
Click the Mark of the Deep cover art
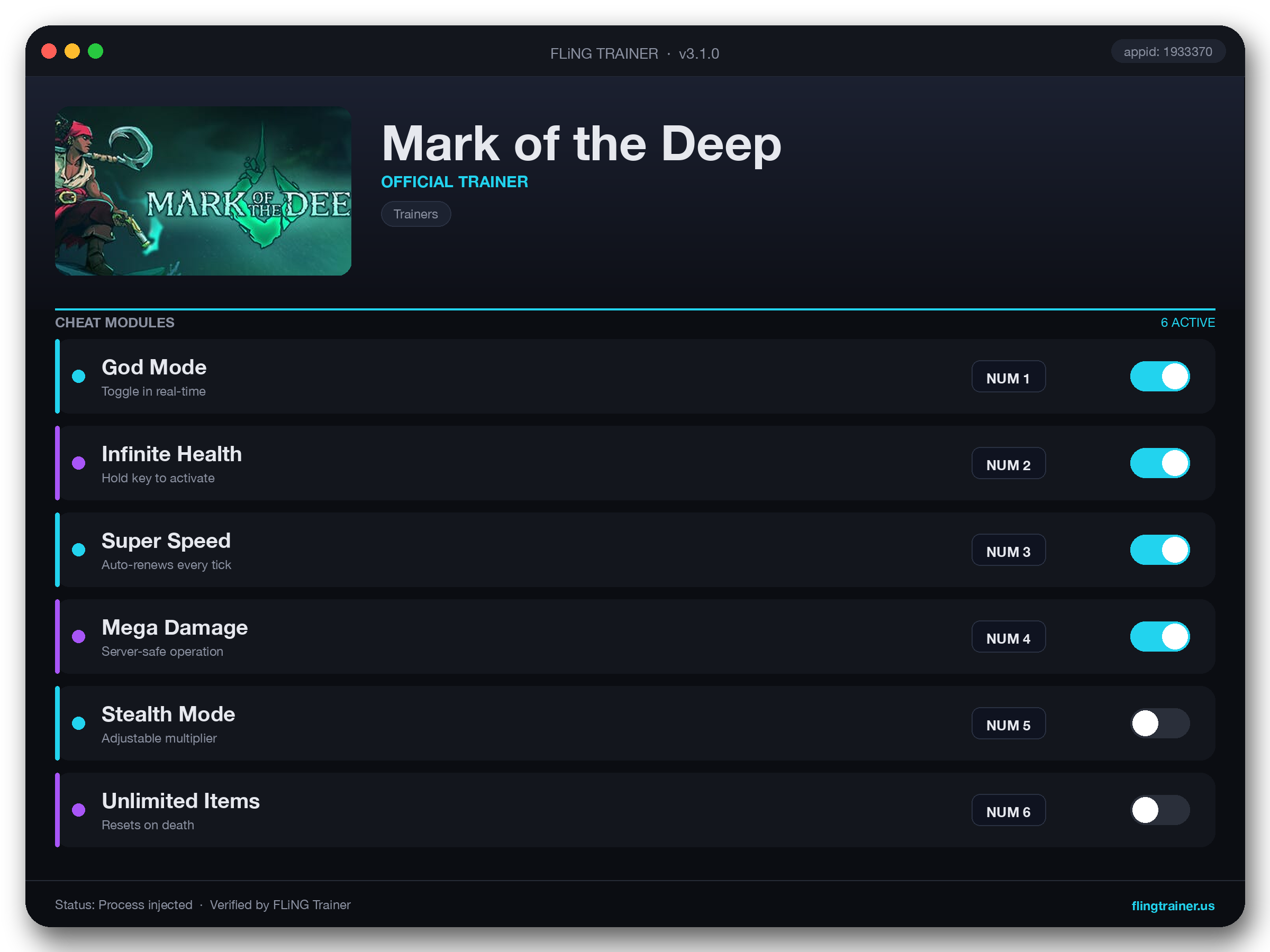[x=203, y=191]
